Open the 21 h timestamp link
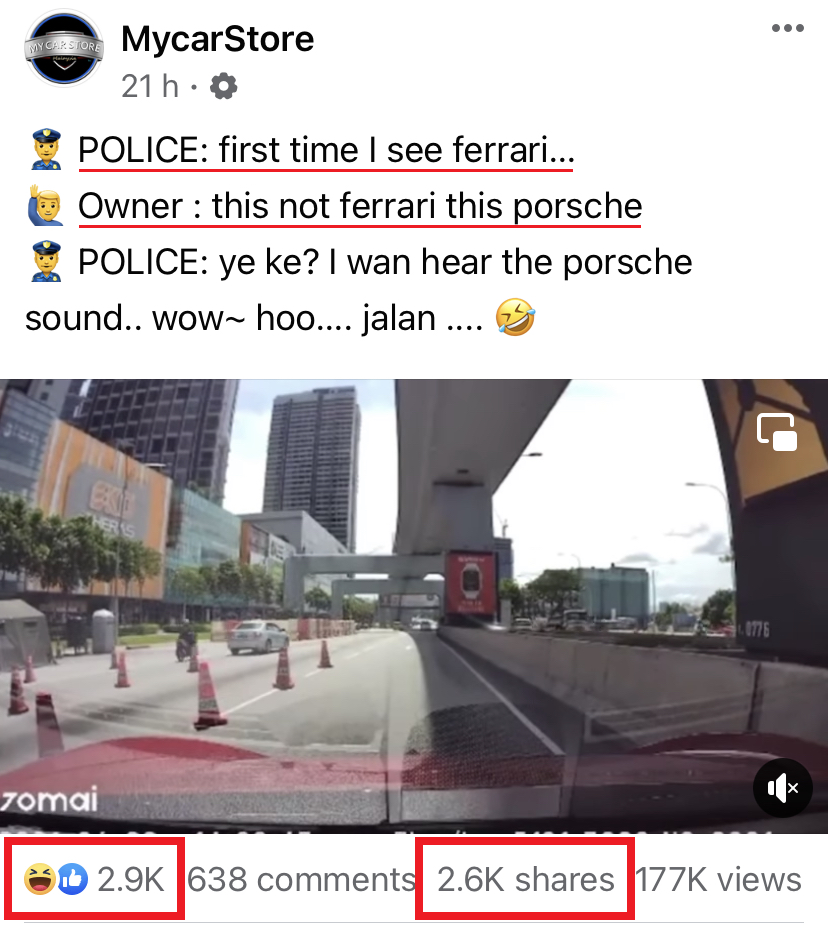Viewport: 828px width, 926px height. pos(150,86)
